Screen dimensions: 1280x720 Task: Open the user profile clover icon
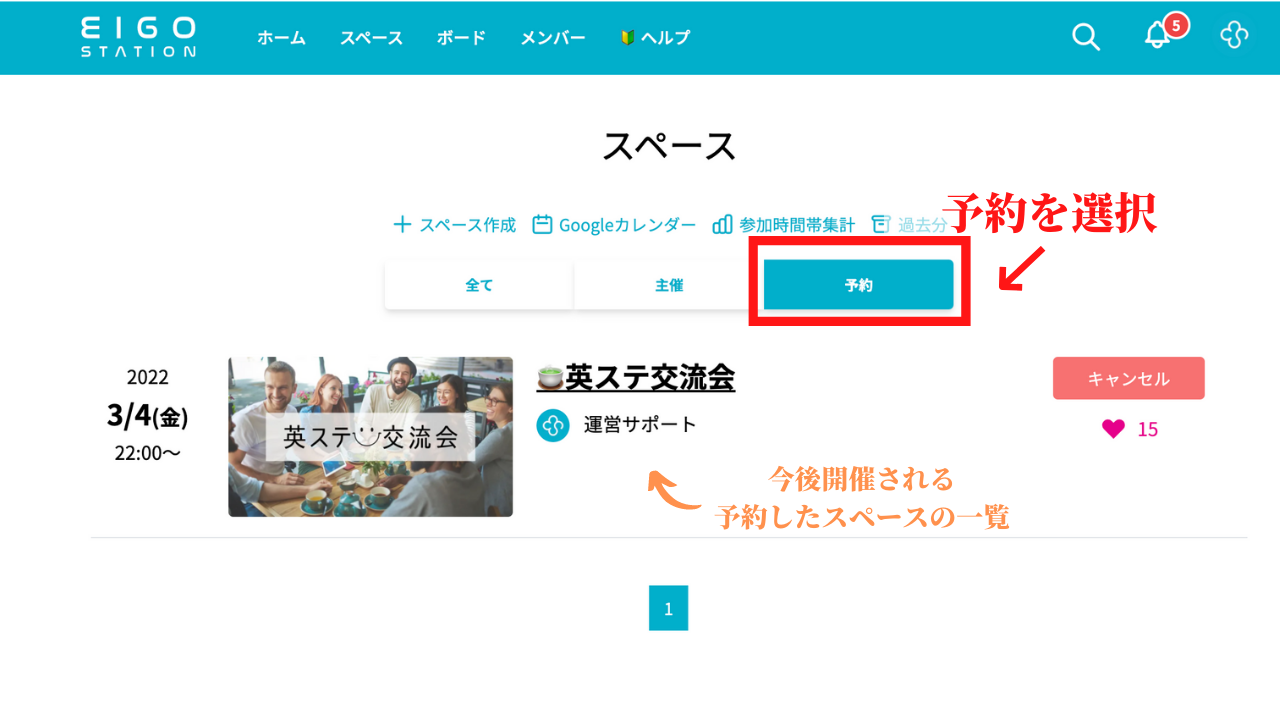1234,37
